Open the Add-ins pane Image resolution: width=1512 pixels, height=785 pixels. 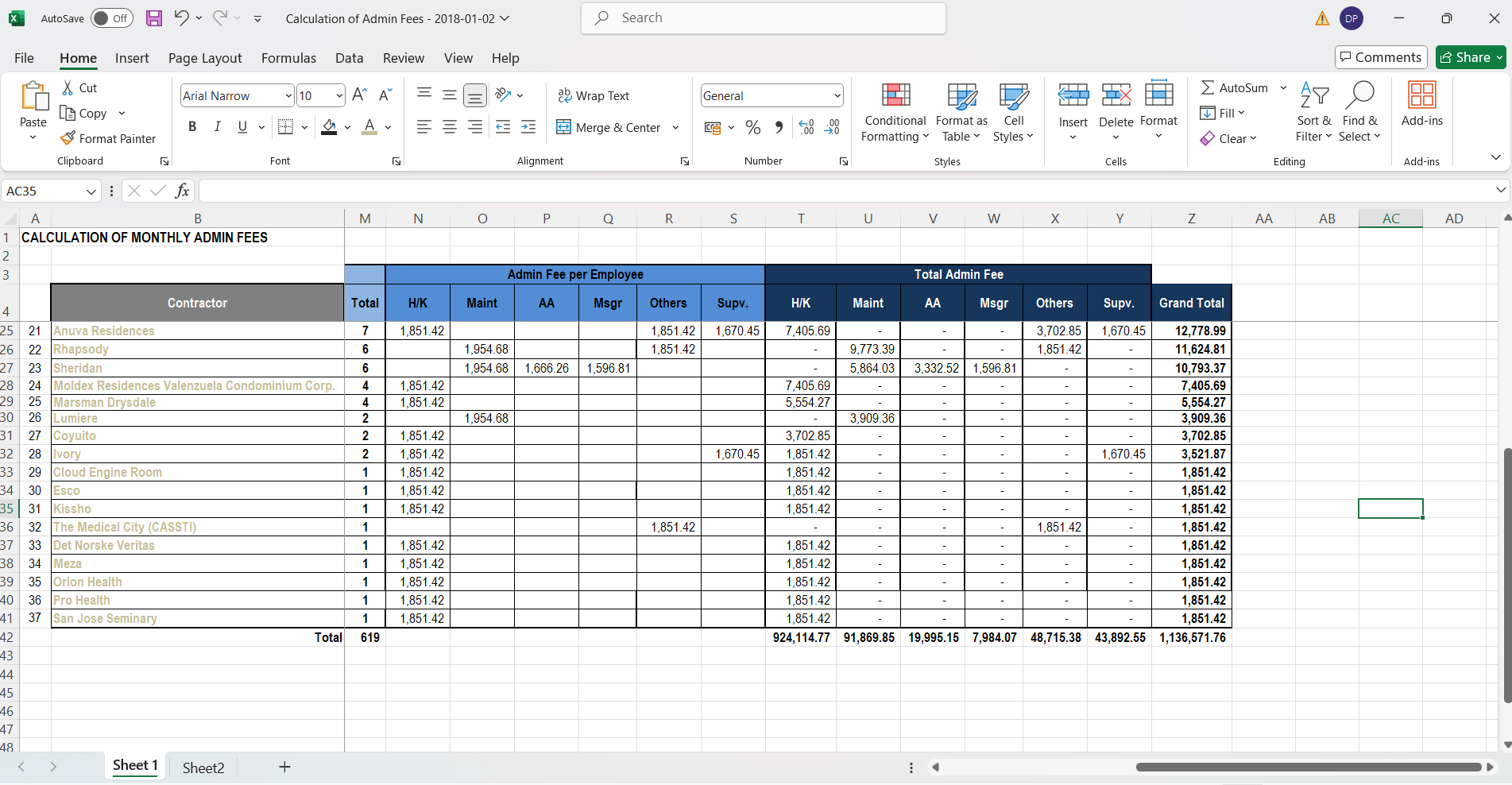pos(1422,104)
